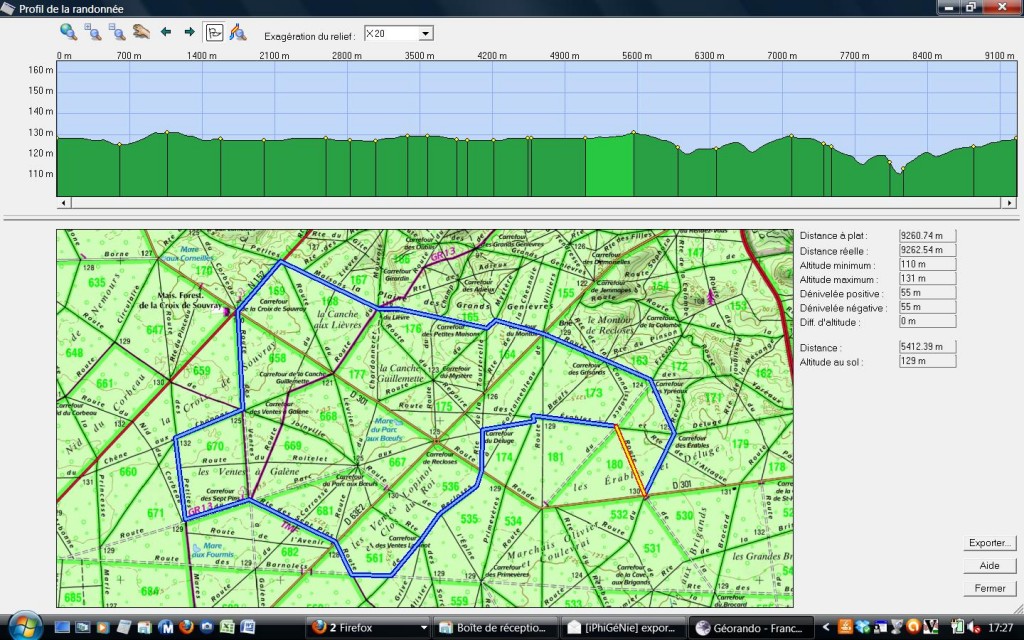Select the zoom out magnifier tool
1024x640 pixels.
[117, 32]
